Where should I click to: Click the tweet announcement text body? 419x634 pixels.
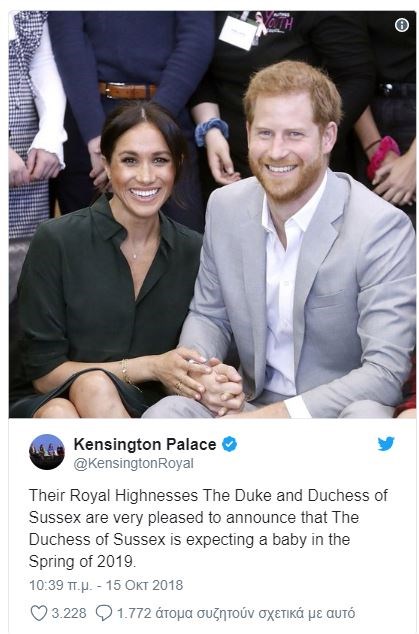[x=208, y=528]
